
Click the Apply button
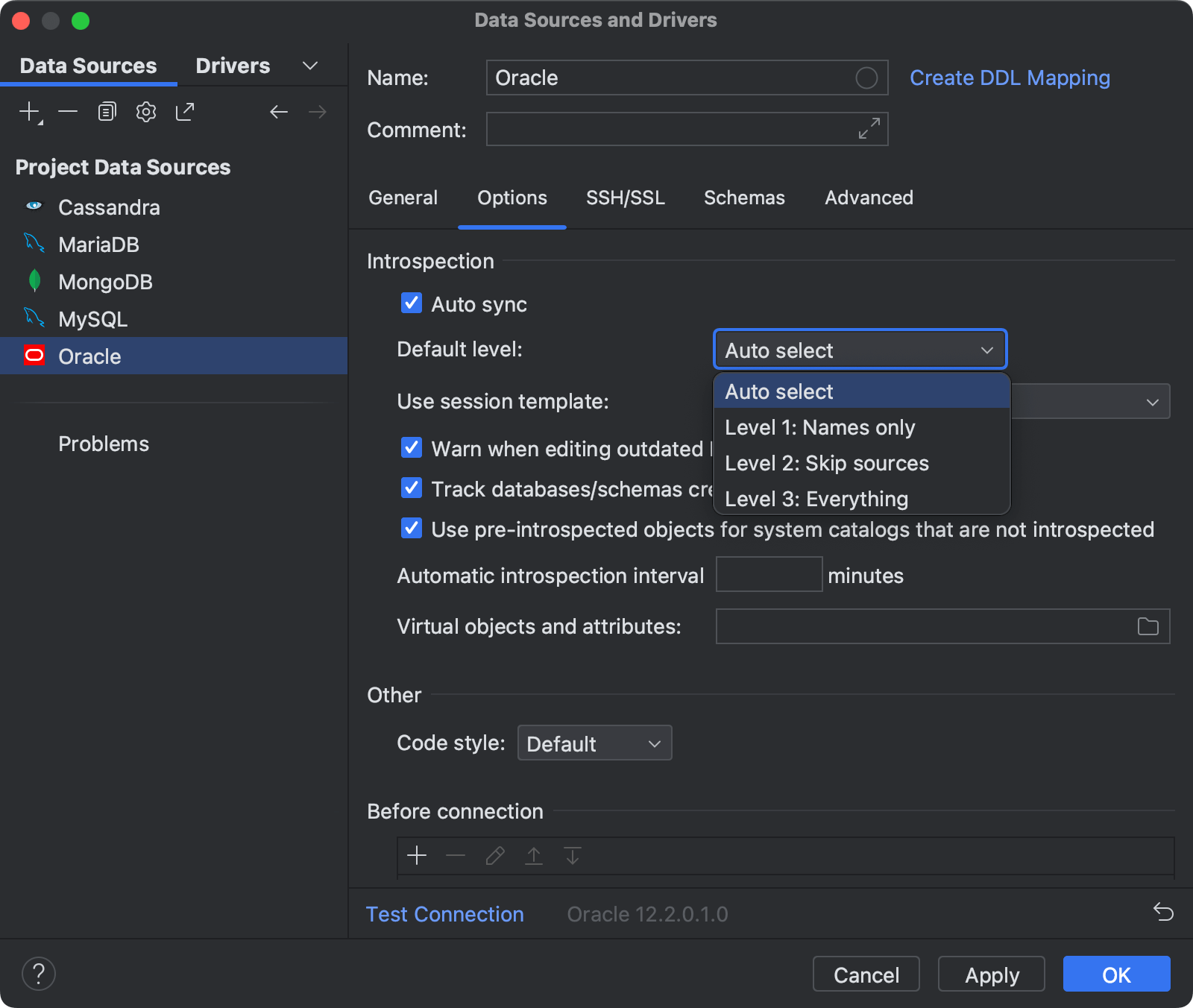click(x=991, y=974)
